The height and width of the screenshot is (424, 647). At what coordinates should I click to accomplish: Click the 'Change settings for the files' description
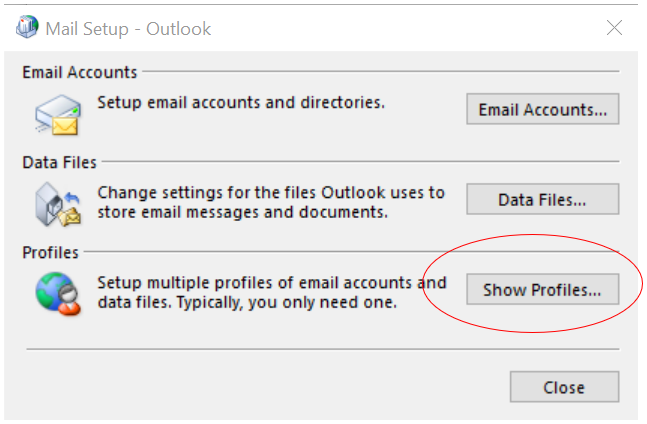[270, 192]
